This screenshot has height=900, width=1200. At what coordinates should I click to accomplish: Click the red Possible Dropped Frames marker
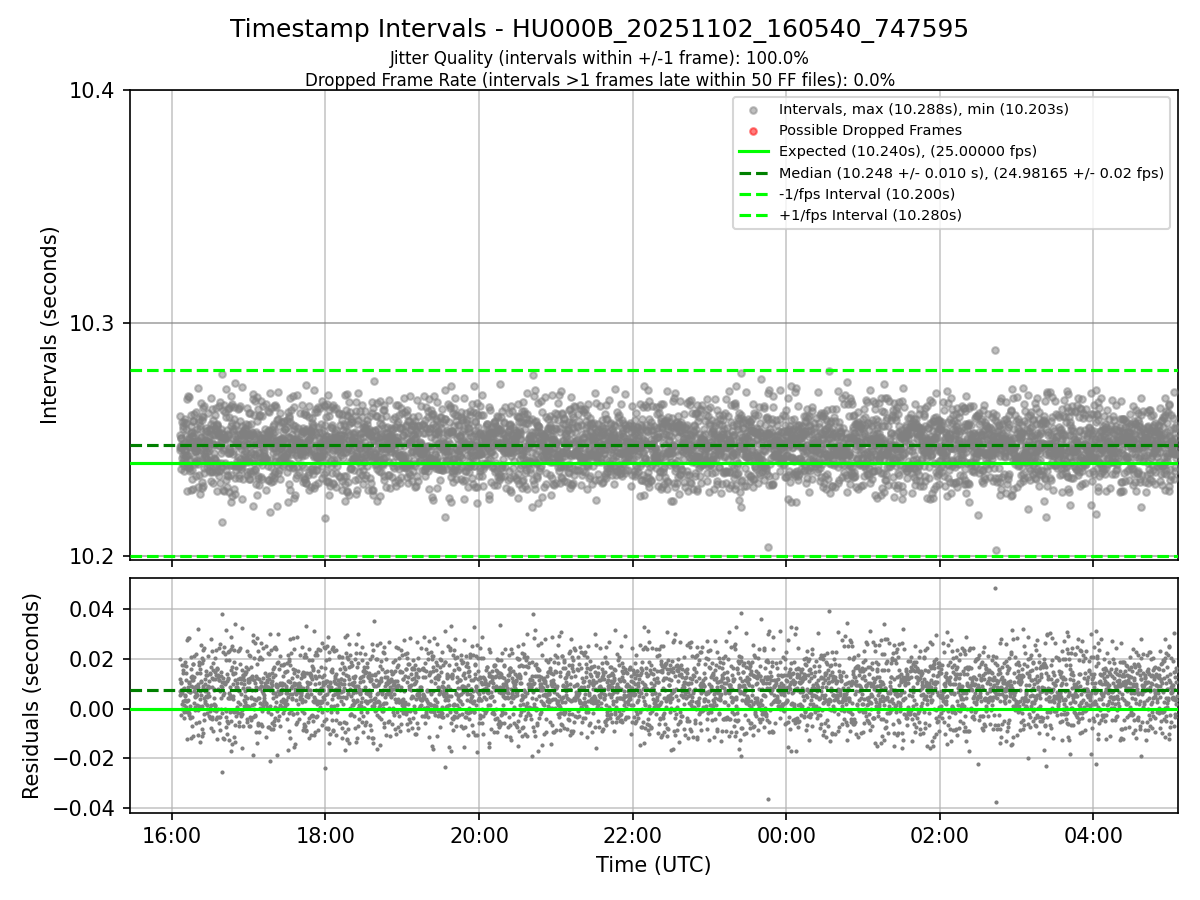click(x=754, y=131)
